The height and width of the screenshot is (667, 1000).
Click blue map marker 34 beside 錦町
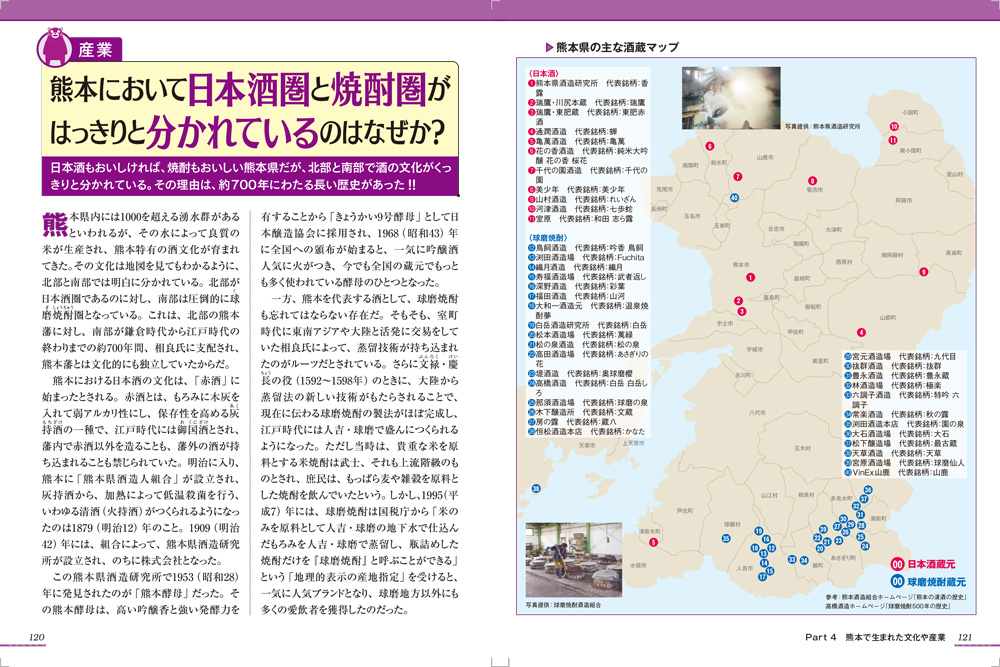pos(804,561)
